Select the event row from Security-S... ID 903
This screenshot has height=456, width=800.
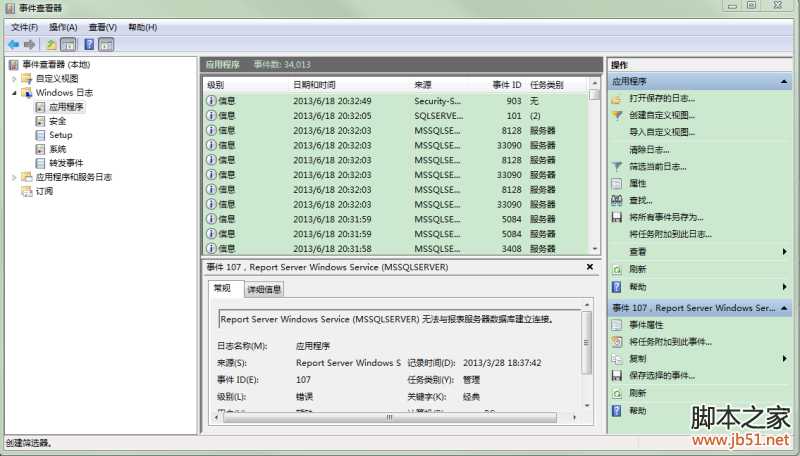click(x=396, y=101)
